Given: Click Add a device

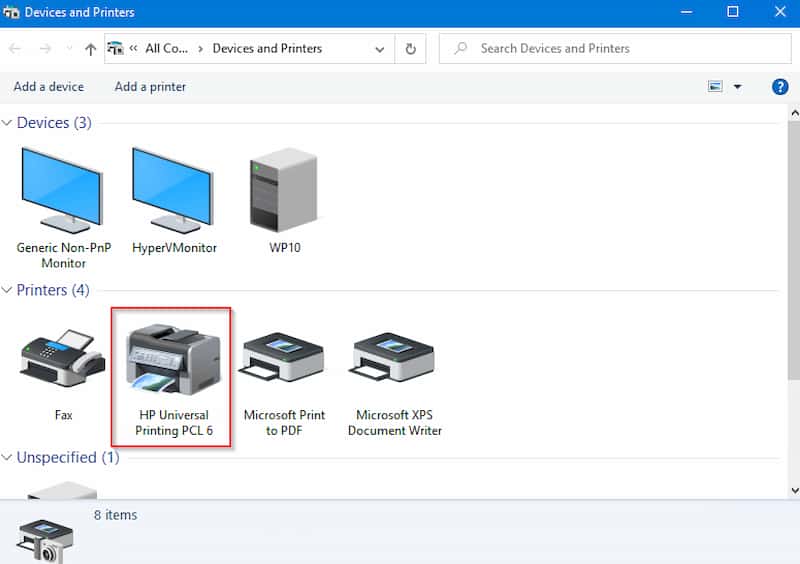Looking at the screenshot, I should [x=49, y=87].
